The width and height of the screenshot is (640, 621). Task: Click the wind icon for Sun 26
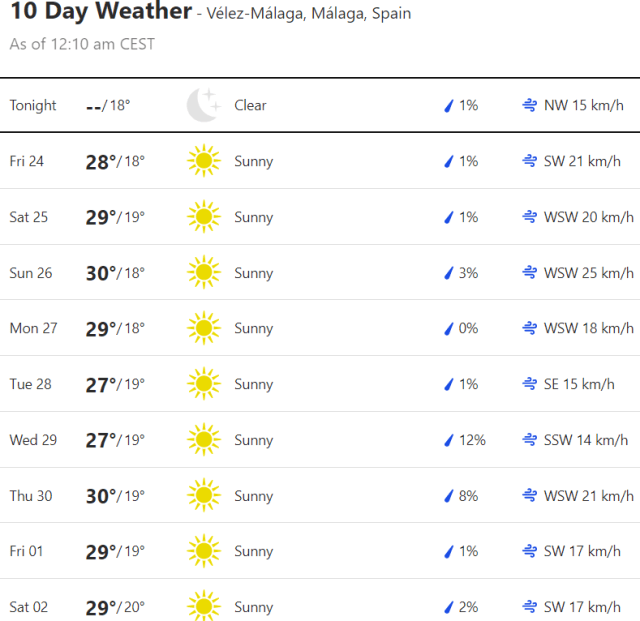pyautogui.click(x=529, y=273)
